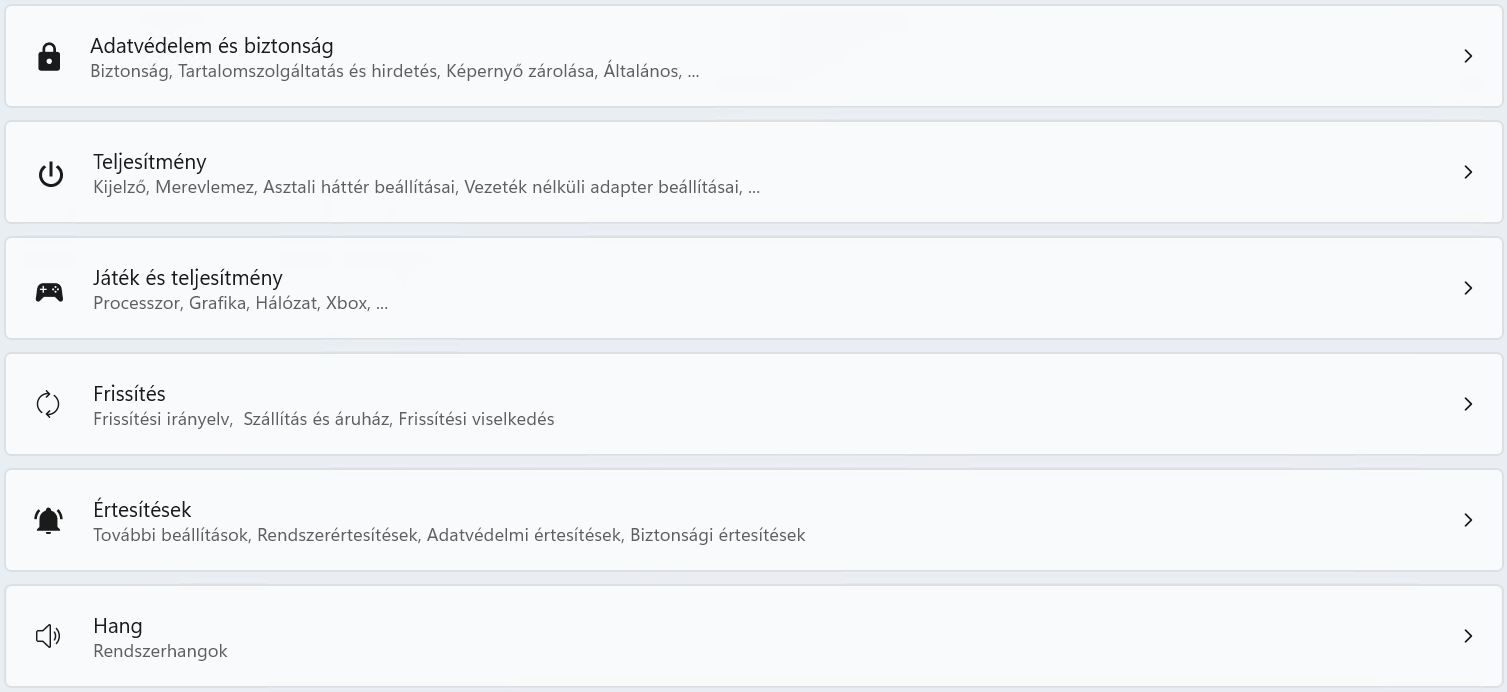Click the chevron on Játék és teljesítmény row

point(1468,288)
